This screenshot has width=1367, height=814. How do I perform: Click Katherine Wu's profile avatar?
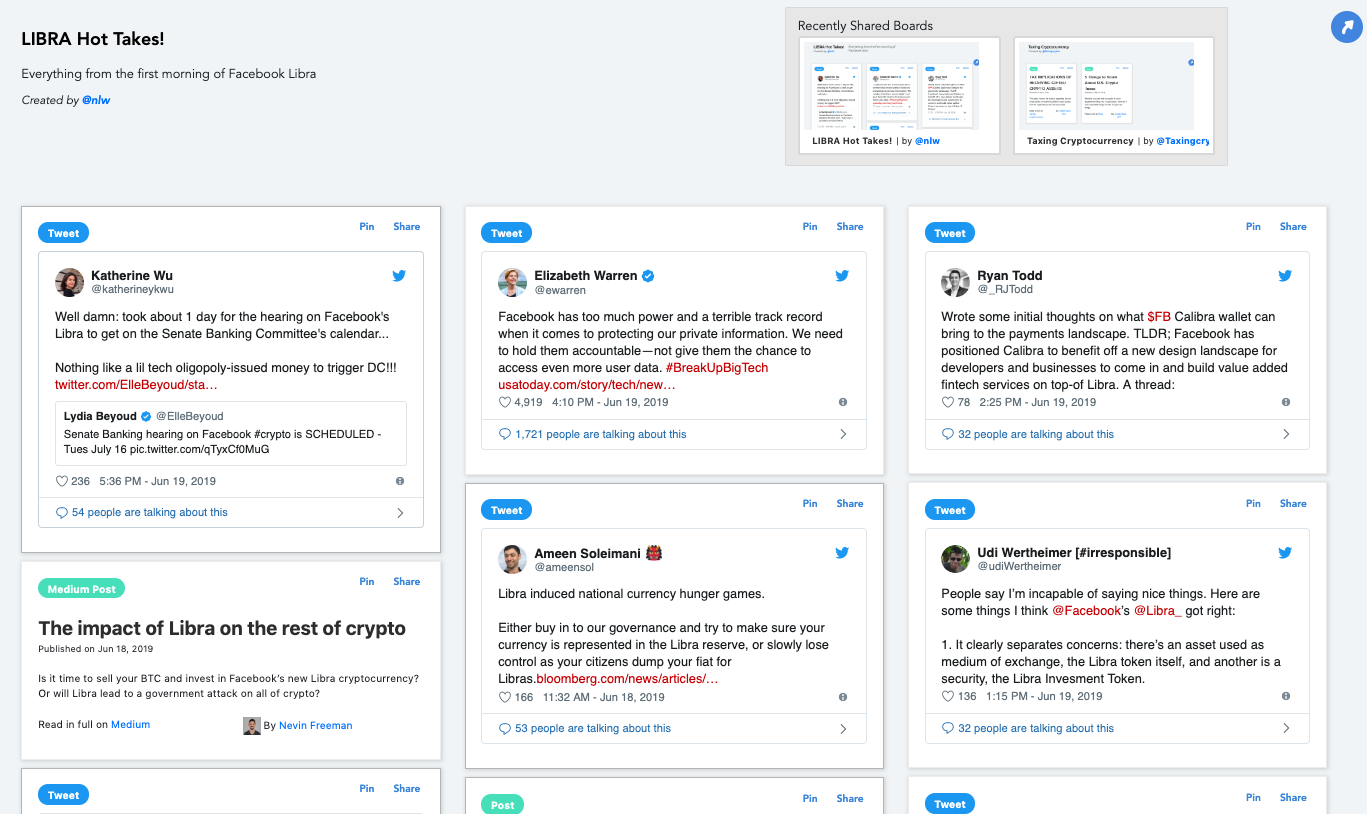pyautogui.click(x=69, y=282)
